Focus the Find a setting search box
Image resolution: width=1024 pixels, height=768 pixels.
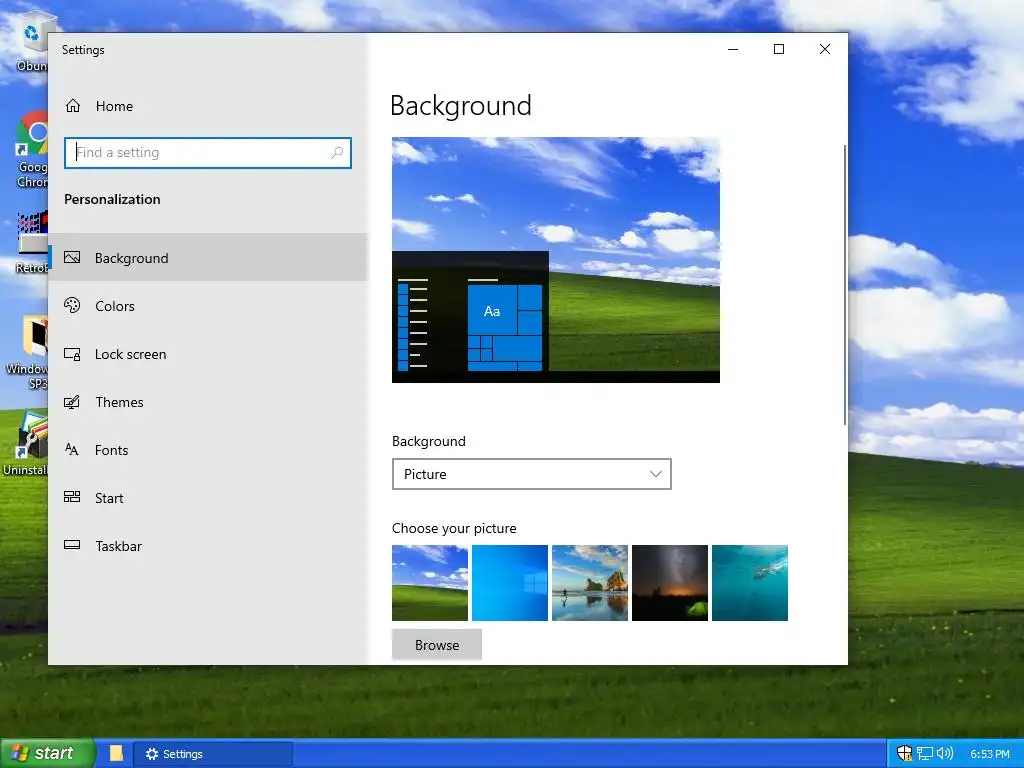point(208,153)
